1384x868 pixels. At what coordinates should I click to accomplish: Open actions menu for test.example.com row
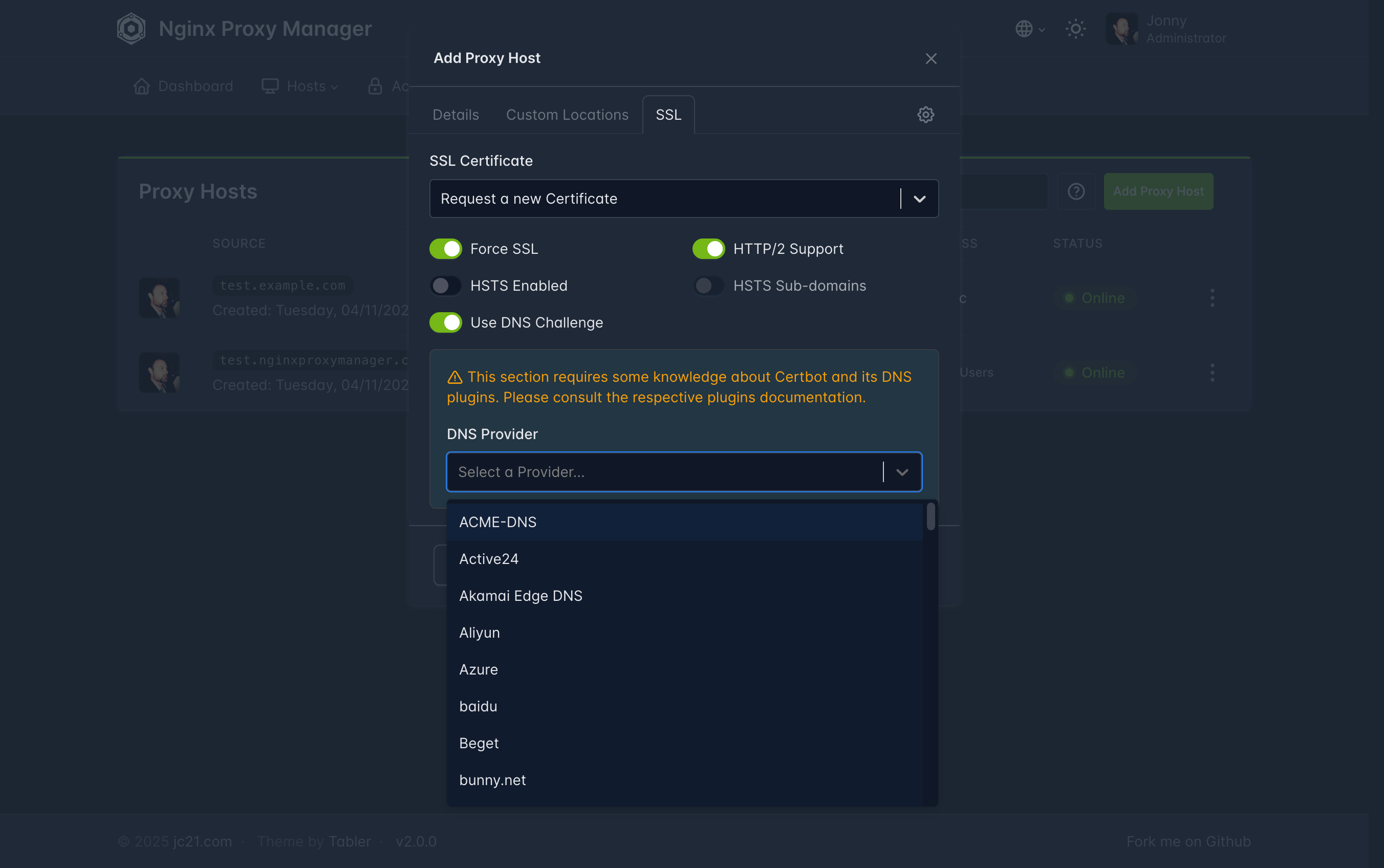(x=1212, y=298)
